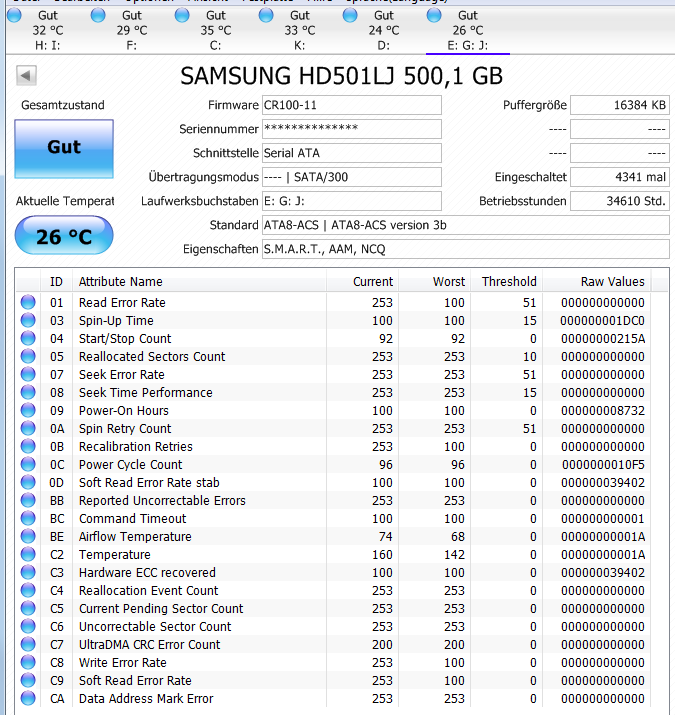Viewport: 675px width, 715px height.
Task: Select the Power-On Hours attribute name
Action: (124, 410)
